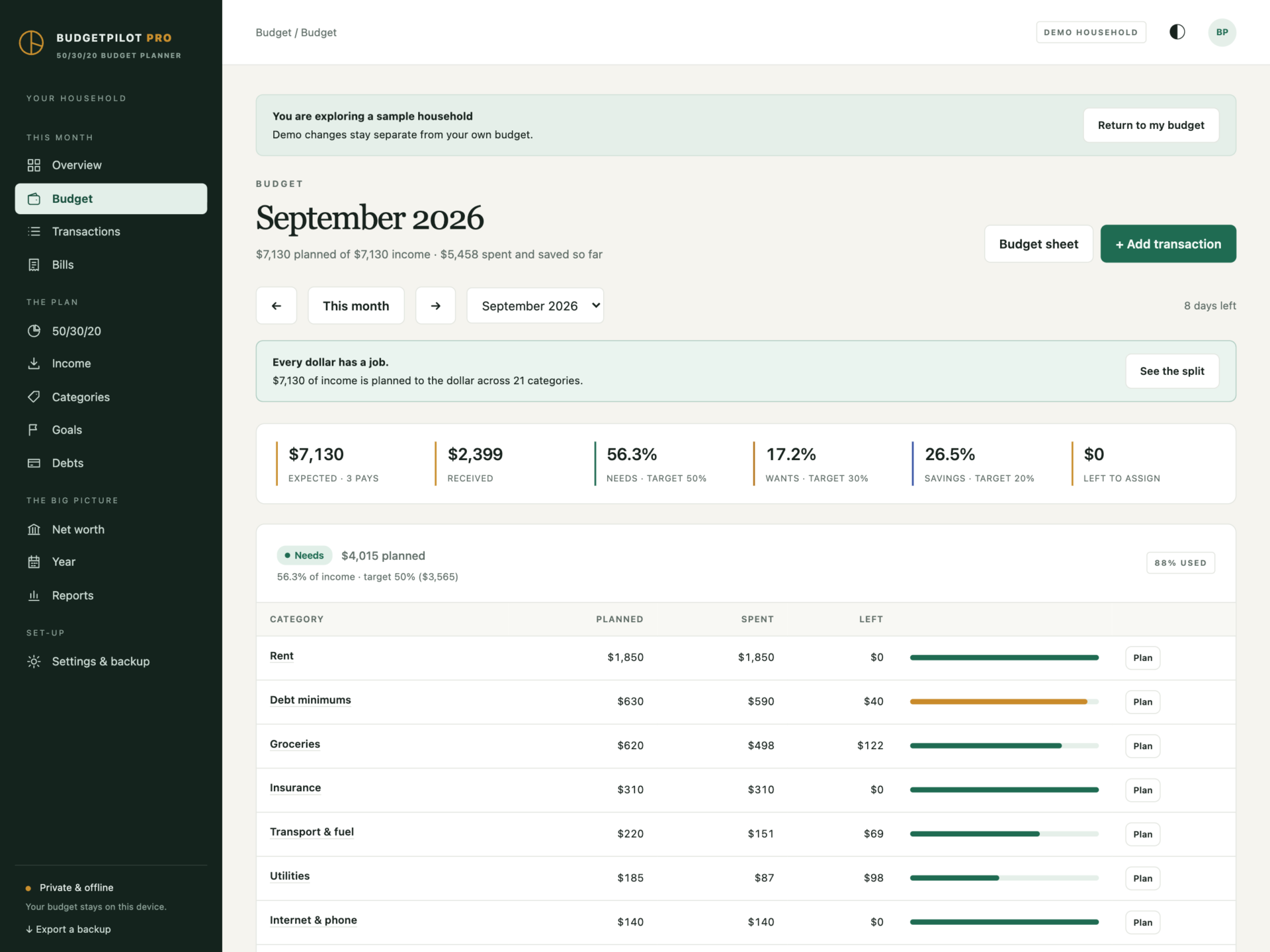The width and height of the screenshot is (1270, 952).
Task: Open Year via its calendar icon
Action: [x=34, y=562]
